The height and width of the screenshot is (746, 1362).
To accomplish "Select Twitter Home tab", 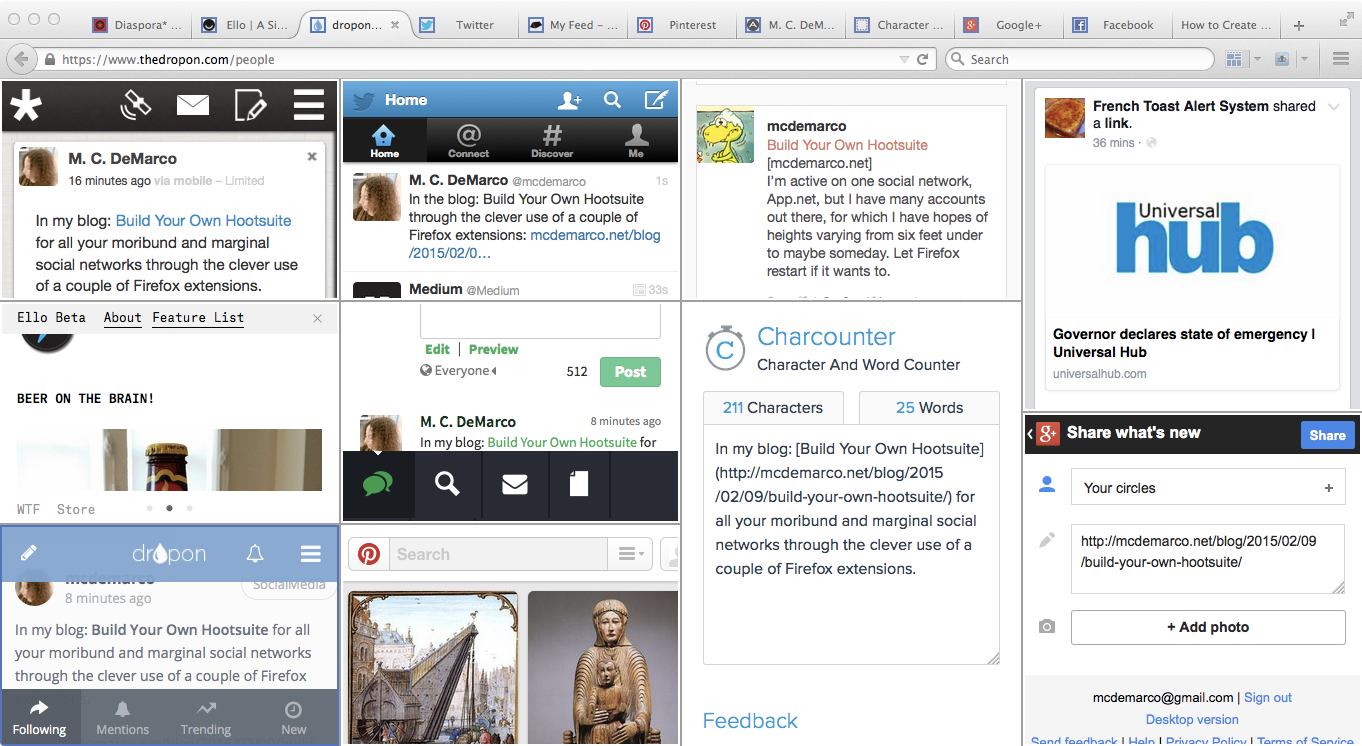I will pyautogui.click(x=384, y=140).
